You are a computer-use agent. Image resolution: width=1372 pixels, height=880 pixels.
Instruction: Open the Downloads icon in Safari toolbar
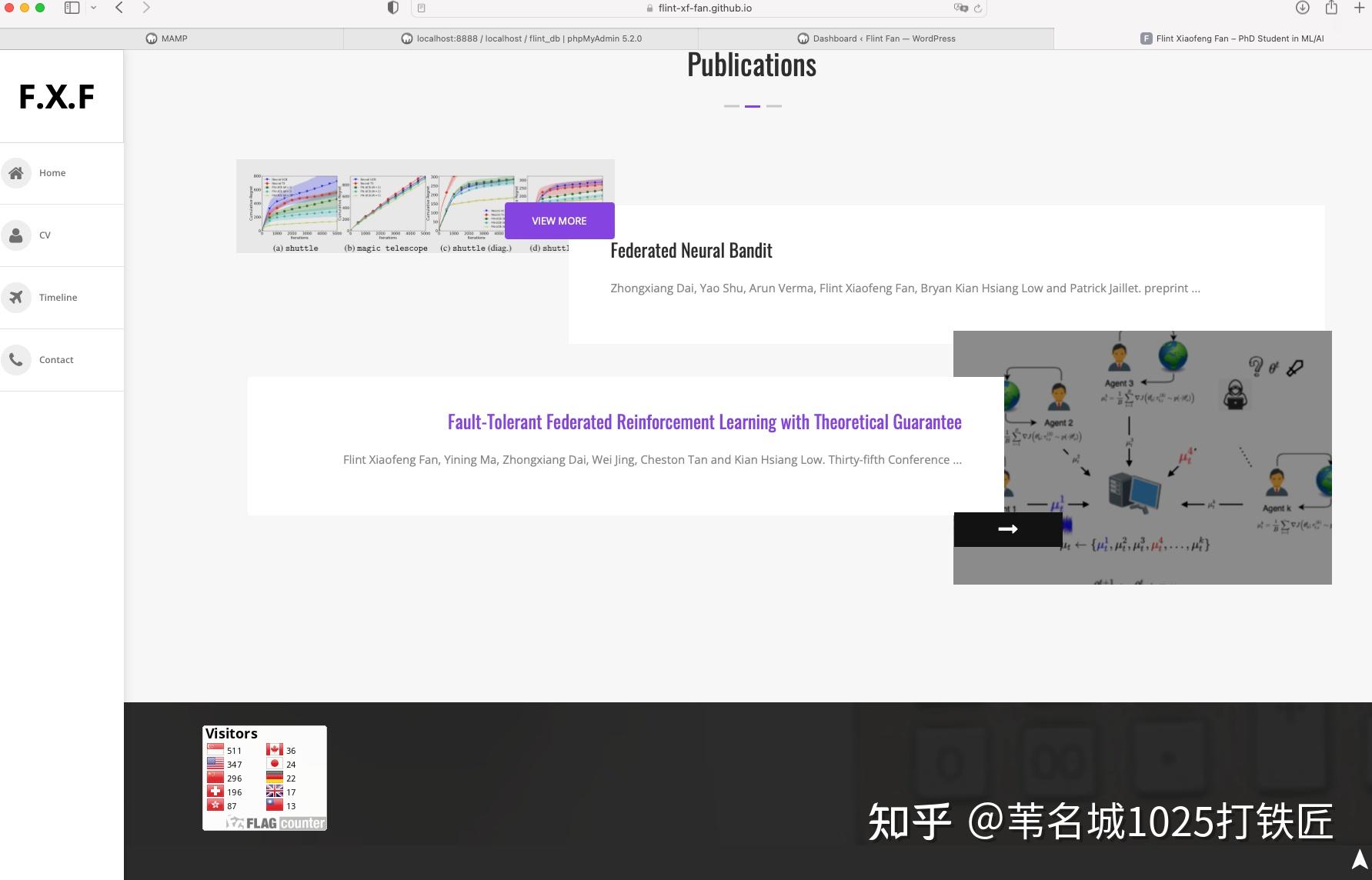[1300, 8]
